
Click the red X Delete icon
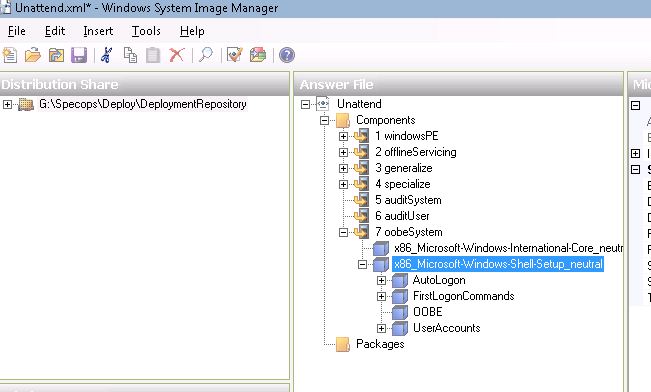coord(177,55)
